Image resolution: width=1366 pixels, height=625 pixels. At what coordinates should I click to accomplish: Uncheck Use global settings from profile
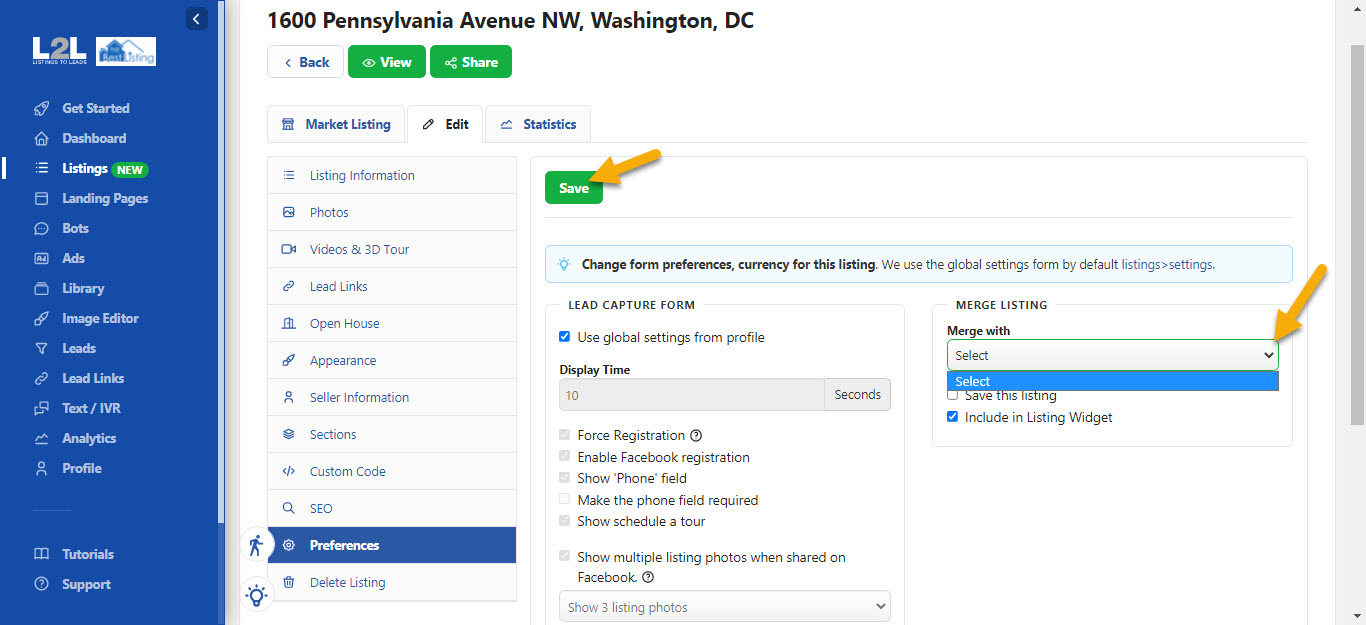[x=565, y=337]
